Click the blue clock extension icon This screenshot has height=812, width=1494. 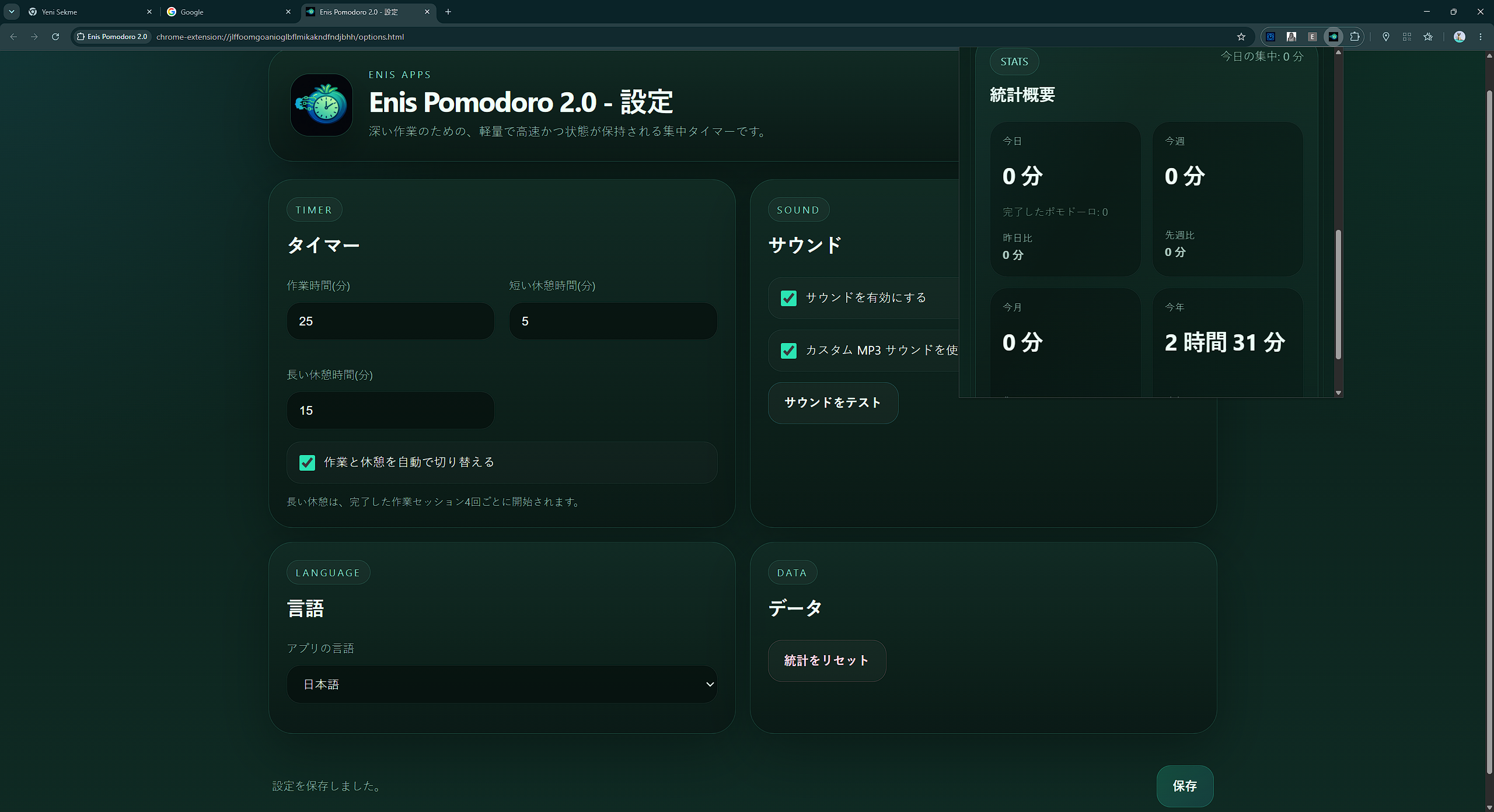pos(1270,37)
